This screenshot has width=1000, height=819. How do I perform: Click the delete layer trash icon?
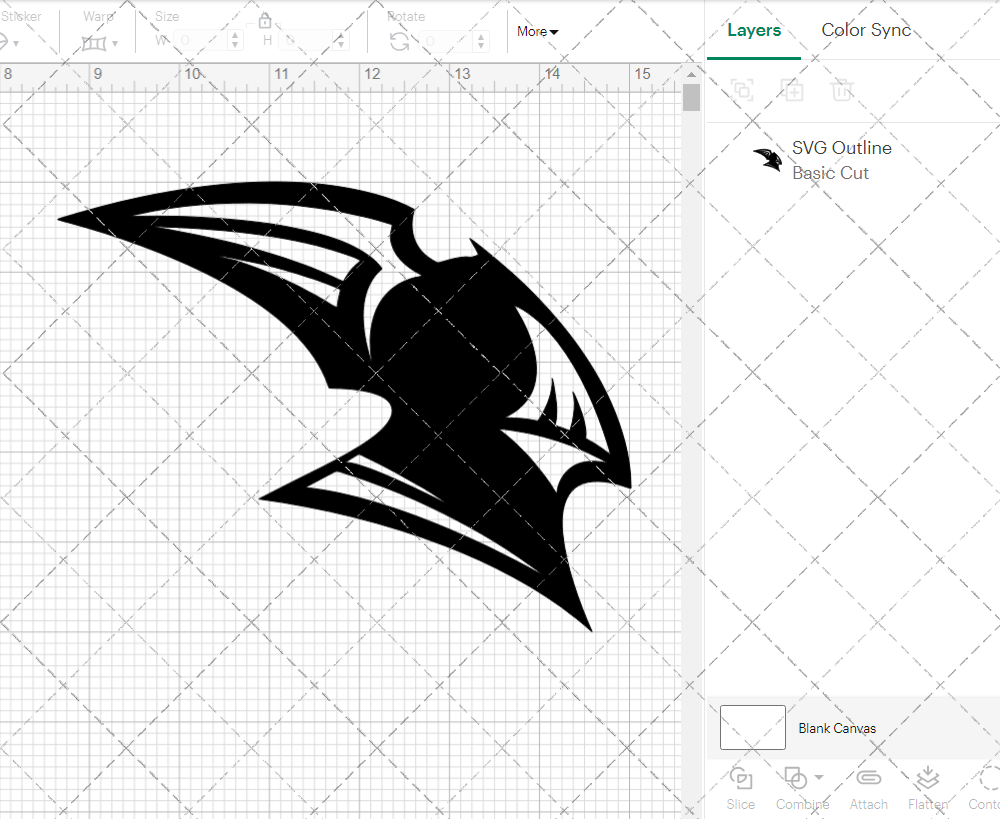843,90
